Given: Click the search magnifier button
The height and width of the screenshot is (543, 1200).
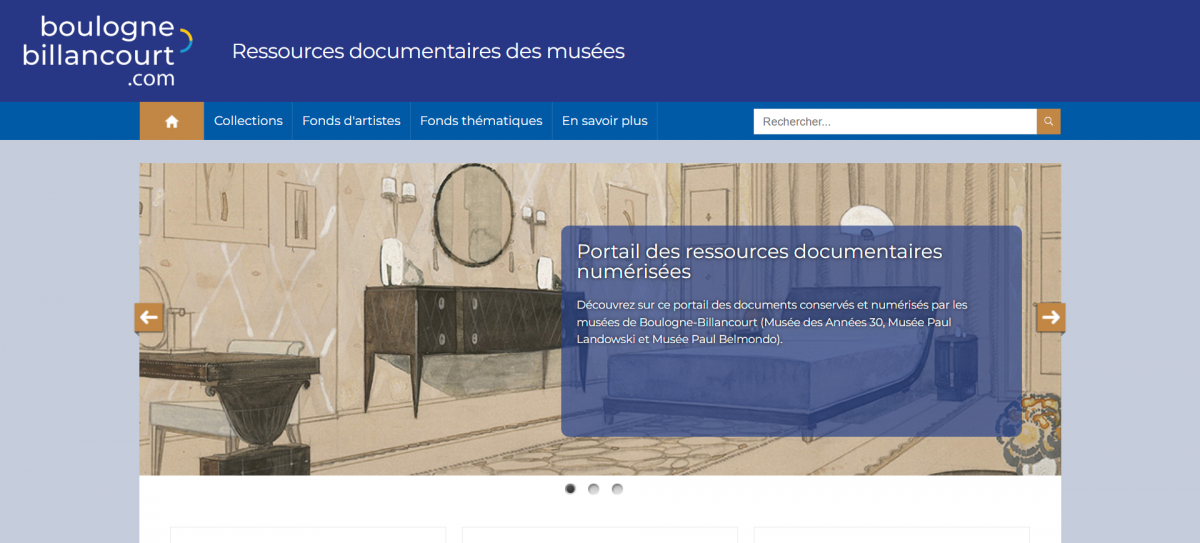Looking at the screenshot, I should [x=1048, y=121].
